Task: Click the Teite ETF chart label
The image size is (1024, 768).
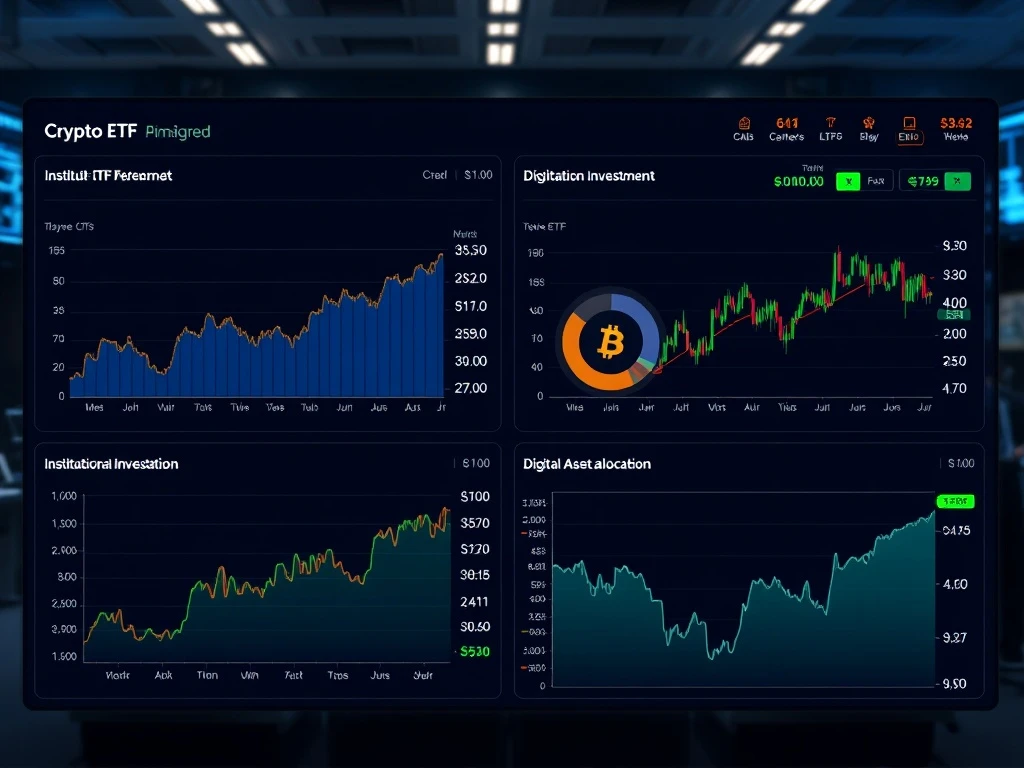Action: point(544,227)
